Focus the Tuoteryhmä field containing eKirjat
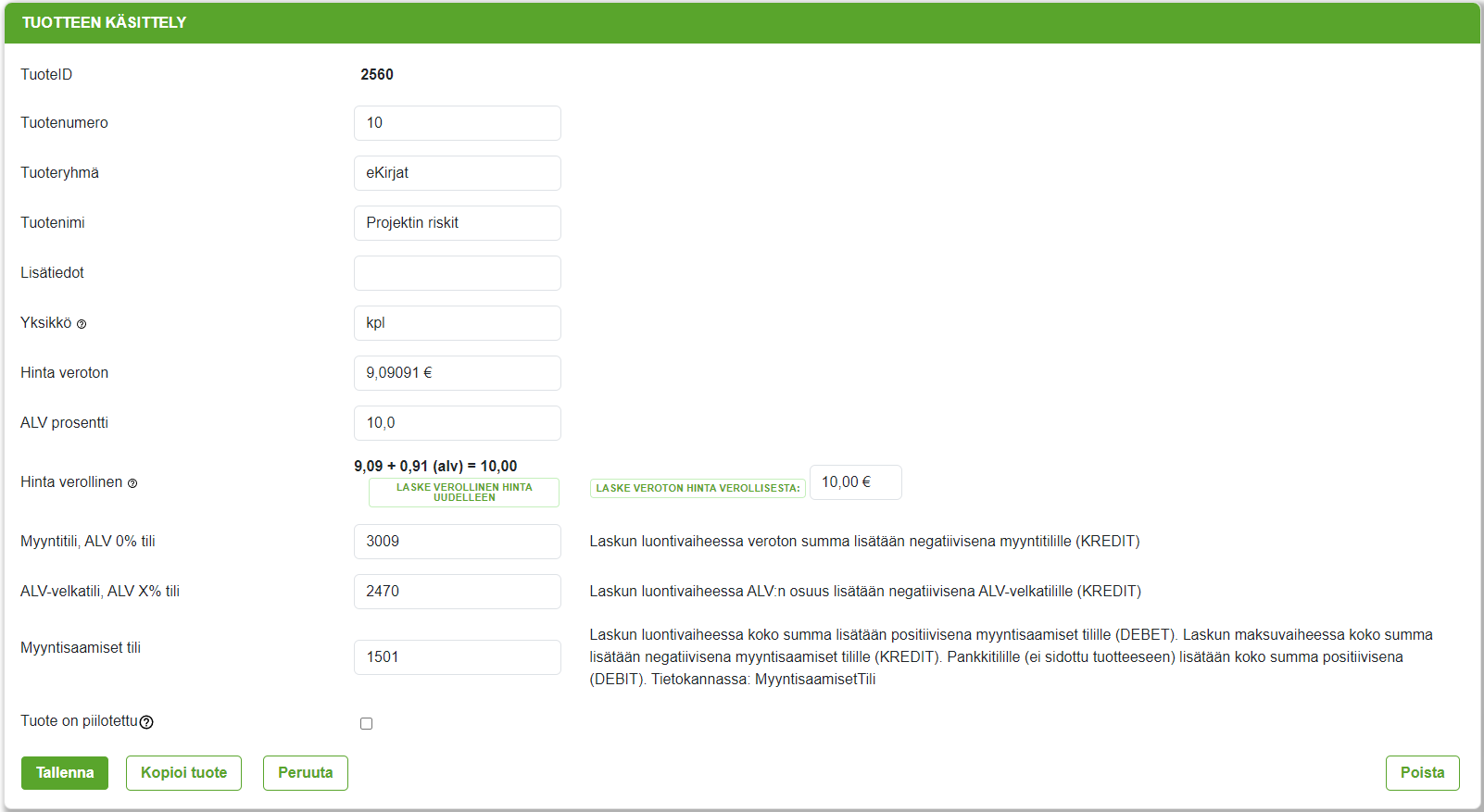This screenshot has height=812, width=1484. click(x=458, y=173)
